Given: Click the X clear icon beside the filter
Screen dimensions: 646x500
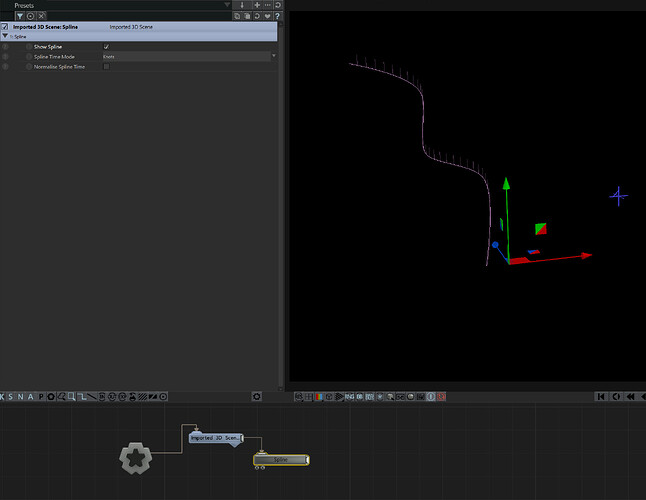Looking at the screenshot, I should click(41, 16).
